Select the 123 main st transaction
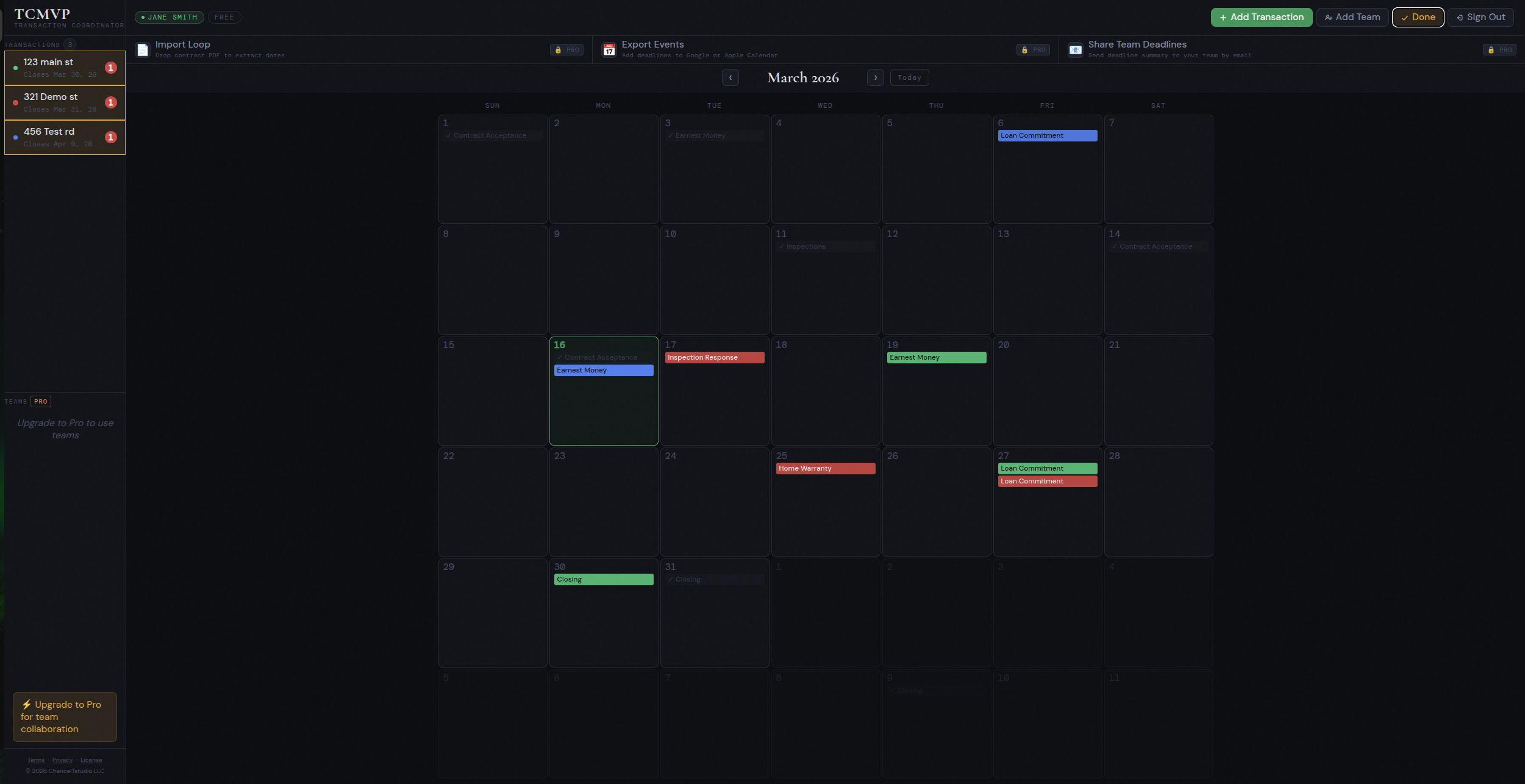The width and height of the screenshot is (1525, 784). (65, 67)
